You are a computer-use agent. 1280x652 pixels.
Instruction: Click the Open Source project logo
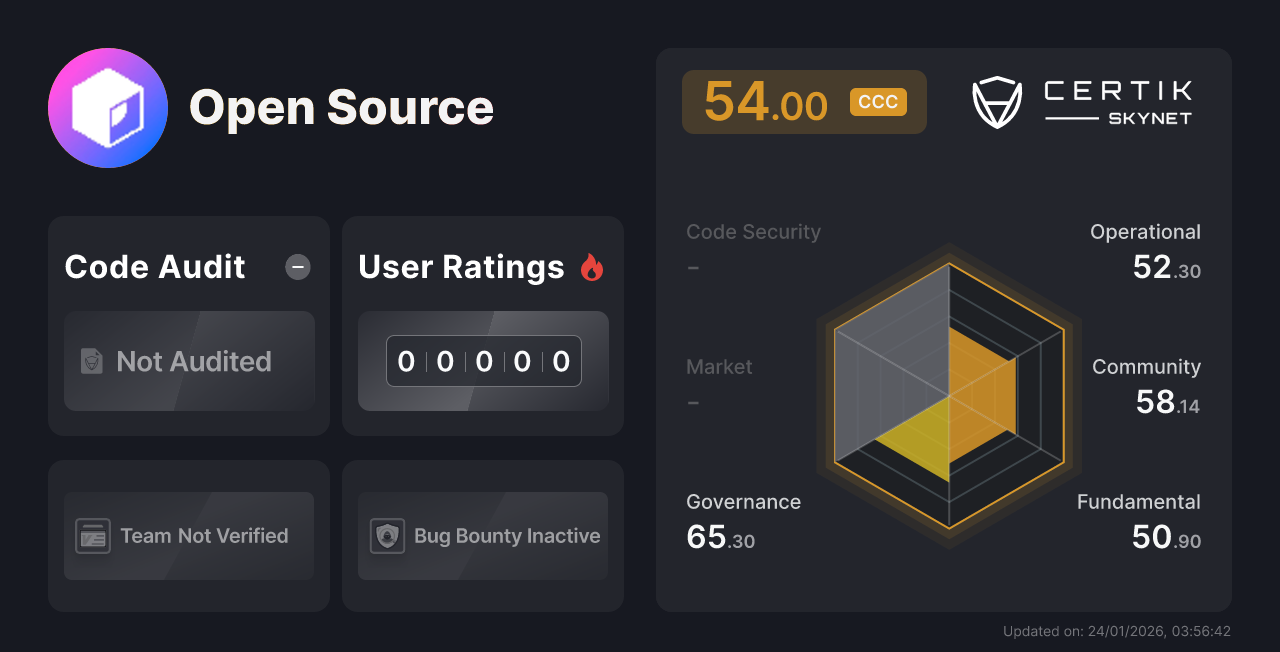(x=108, y=108)
